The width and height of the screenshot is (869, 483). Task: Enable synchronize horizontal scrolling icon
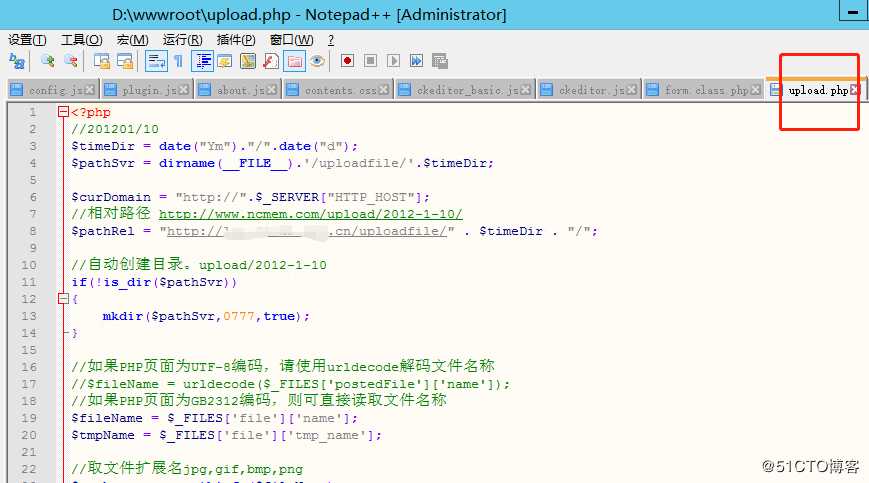[x=125, y=61]
